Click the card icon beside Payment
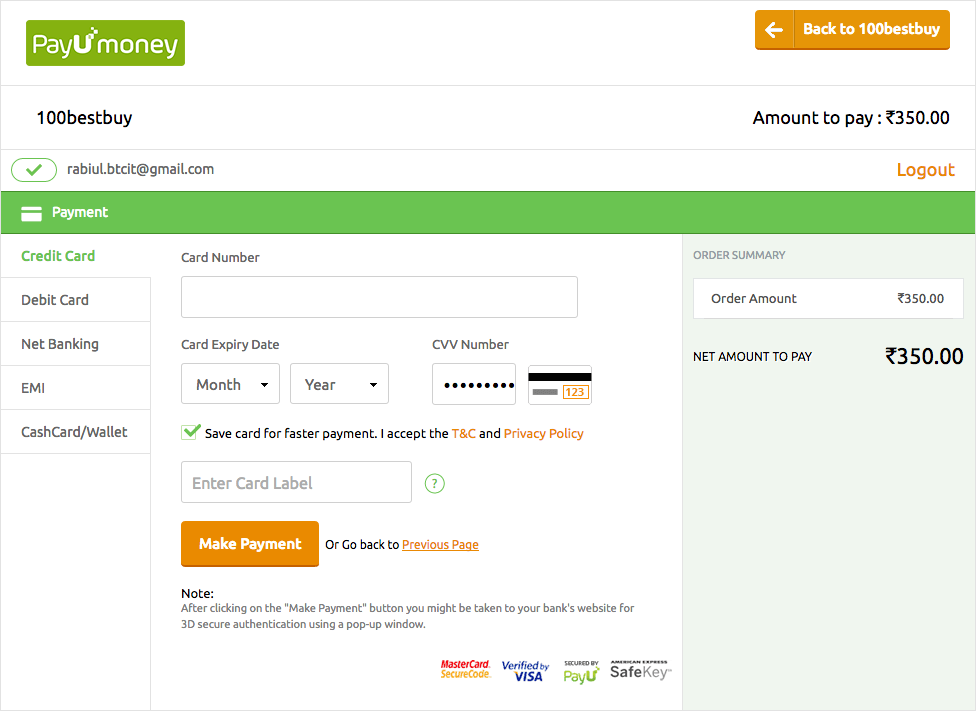 [31, 213]
